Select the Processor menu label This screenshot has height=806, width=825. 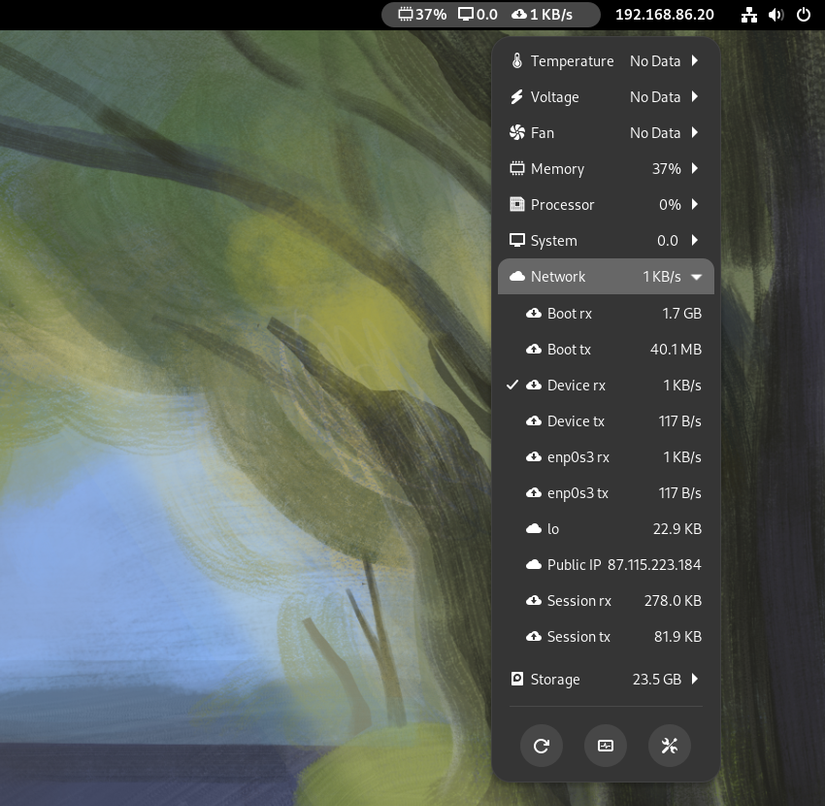[562, 205]
